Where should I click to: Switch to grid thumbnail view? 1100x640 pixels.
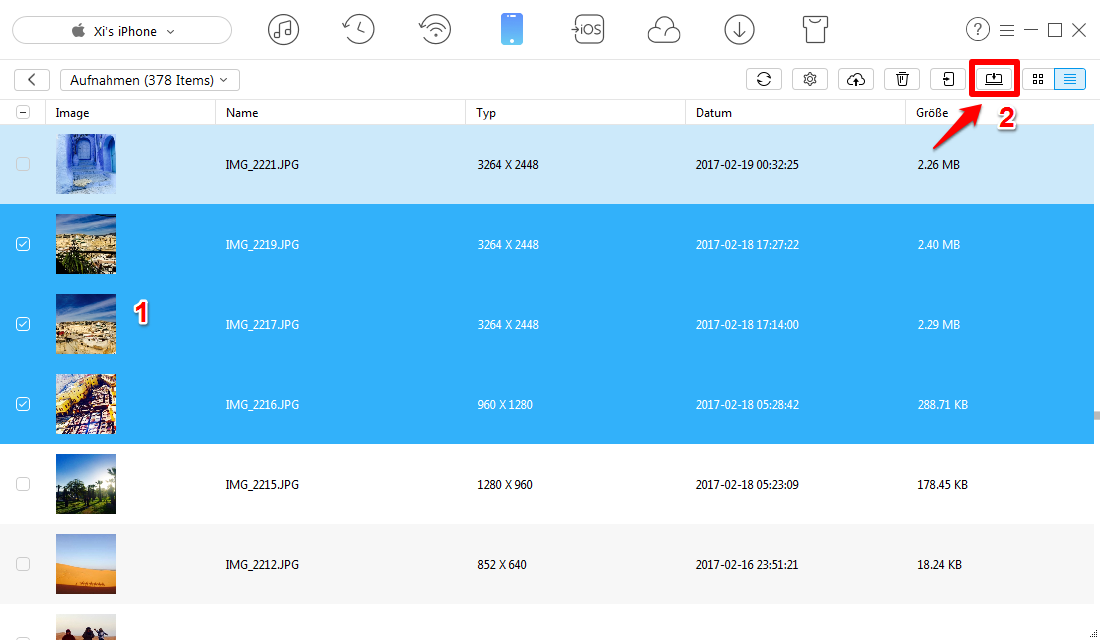[x=1038, y=79]
